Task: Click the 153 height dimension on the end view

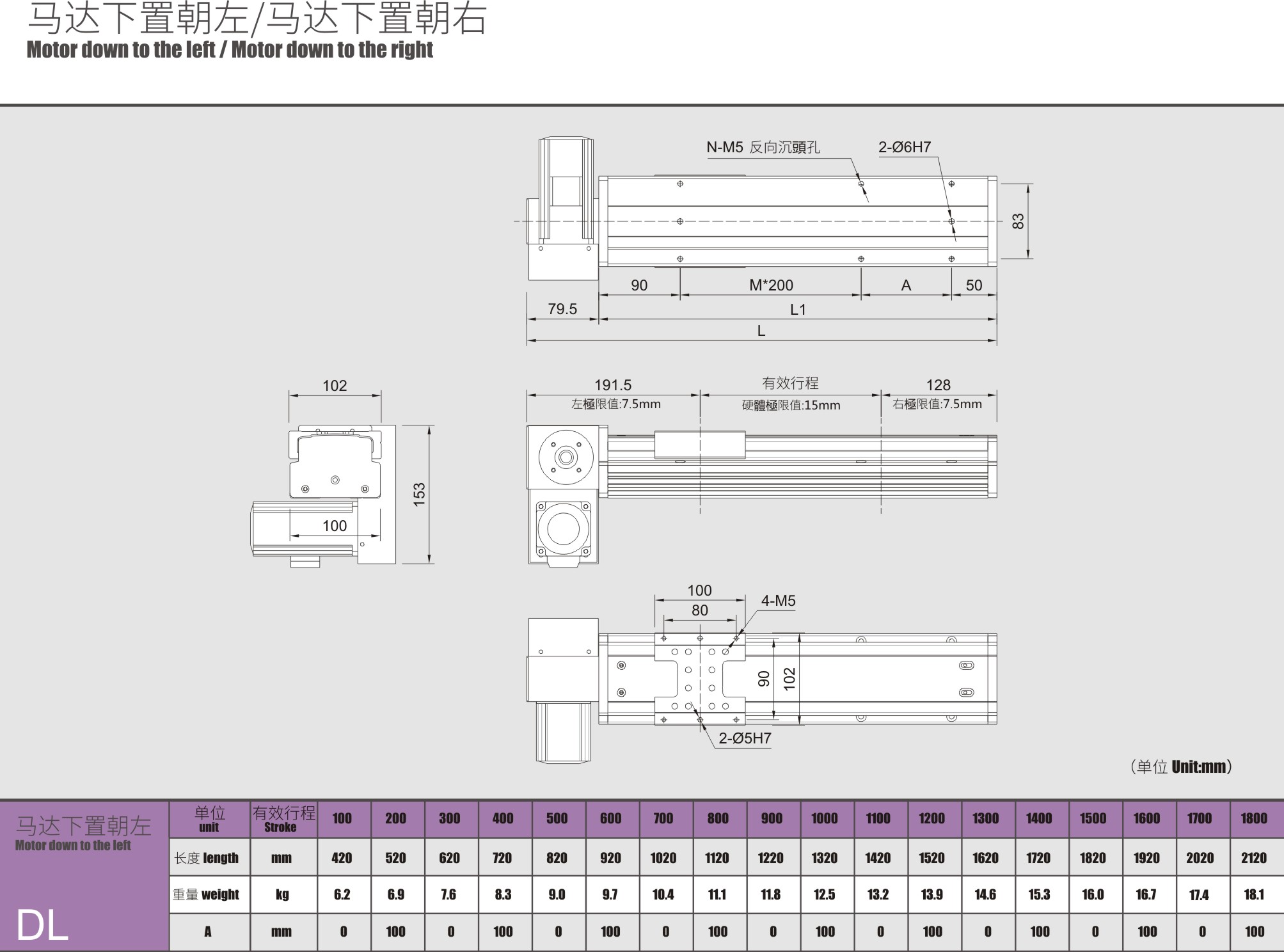Action: pos(419,495)
